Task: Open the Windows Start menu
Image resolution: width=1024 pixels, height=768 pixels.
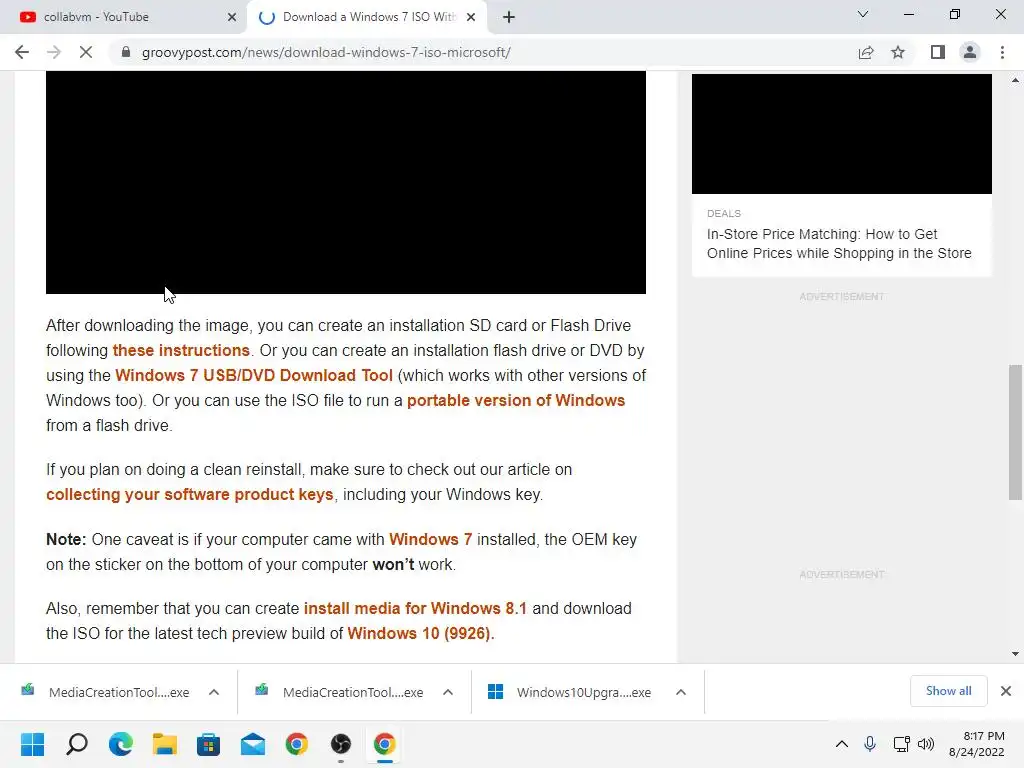Action: tap(32, 744)
